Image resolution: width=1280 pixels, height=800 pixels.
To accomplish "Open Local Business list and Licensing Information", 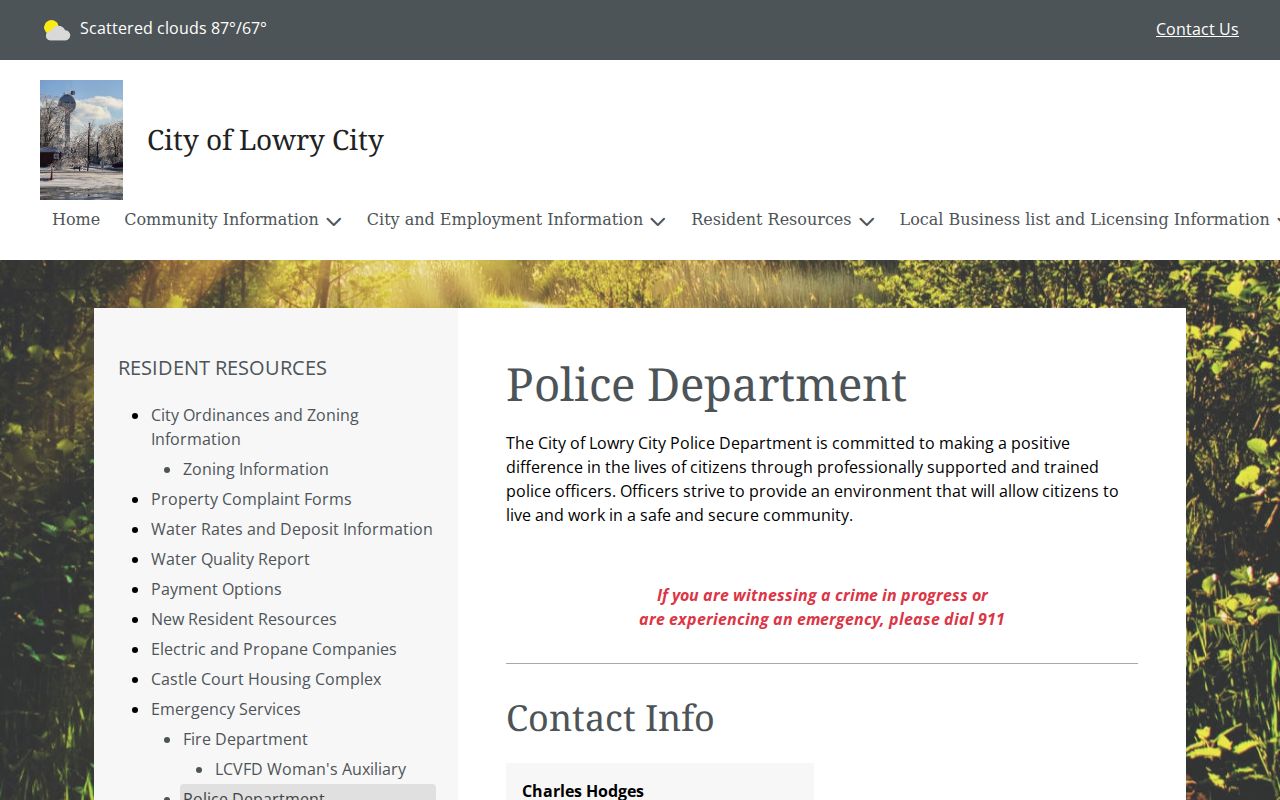I will coord(1084,219).
